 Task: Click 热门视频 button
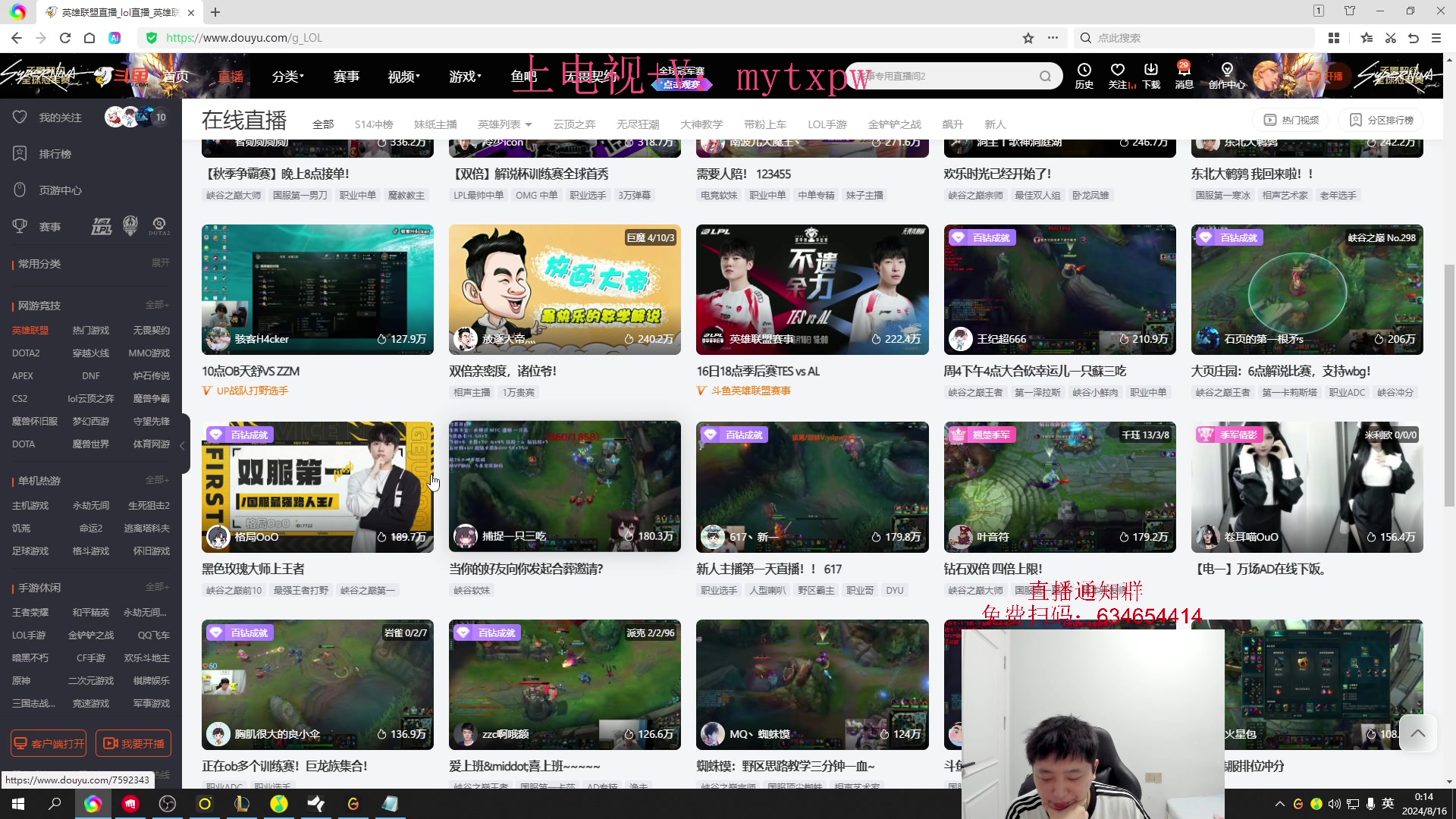coord(1291,120)
